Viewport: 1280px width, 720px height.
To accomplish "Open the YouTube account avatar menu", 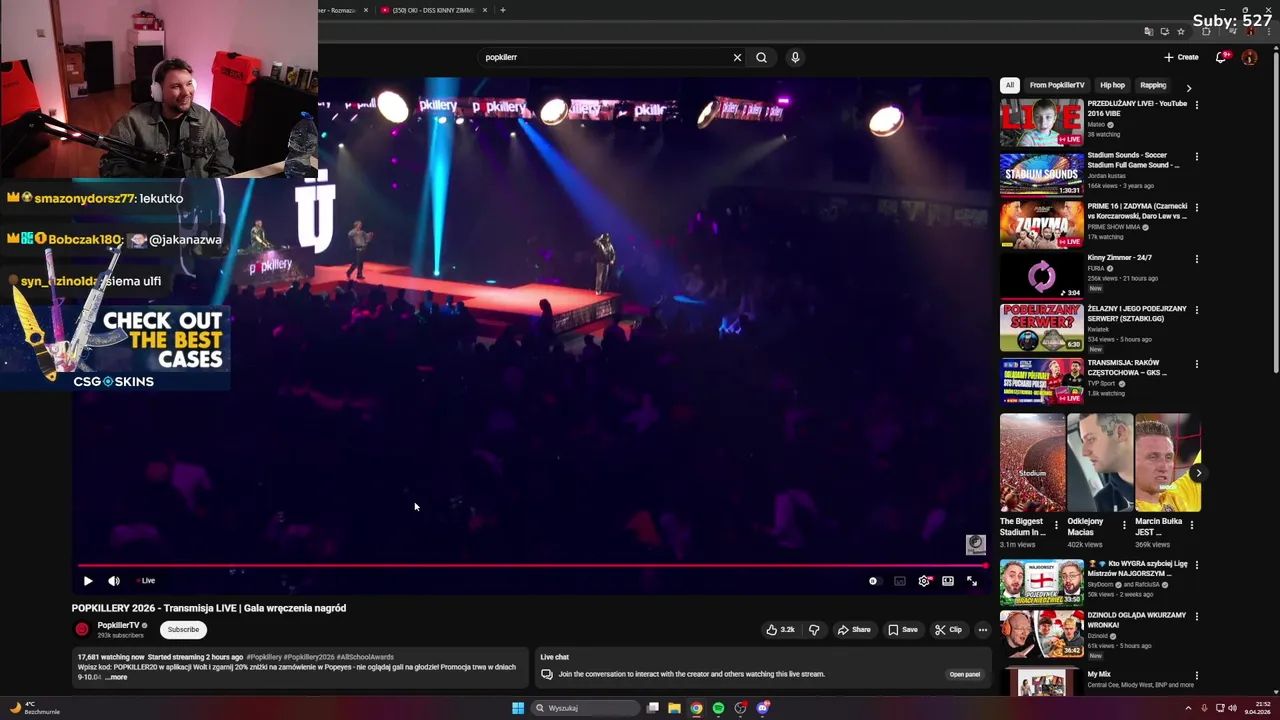I will tap(1249, 57).
